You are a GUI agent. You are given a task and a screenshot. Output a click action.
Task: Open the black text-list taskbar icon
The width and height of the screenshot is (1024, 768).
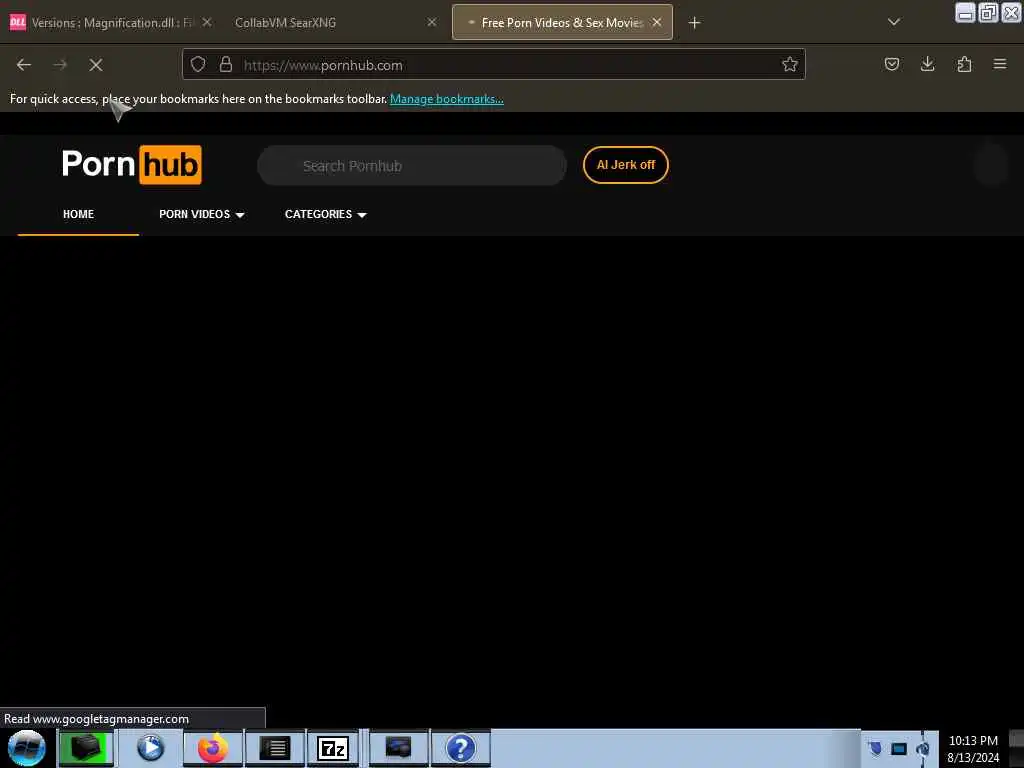click(274, 748)
